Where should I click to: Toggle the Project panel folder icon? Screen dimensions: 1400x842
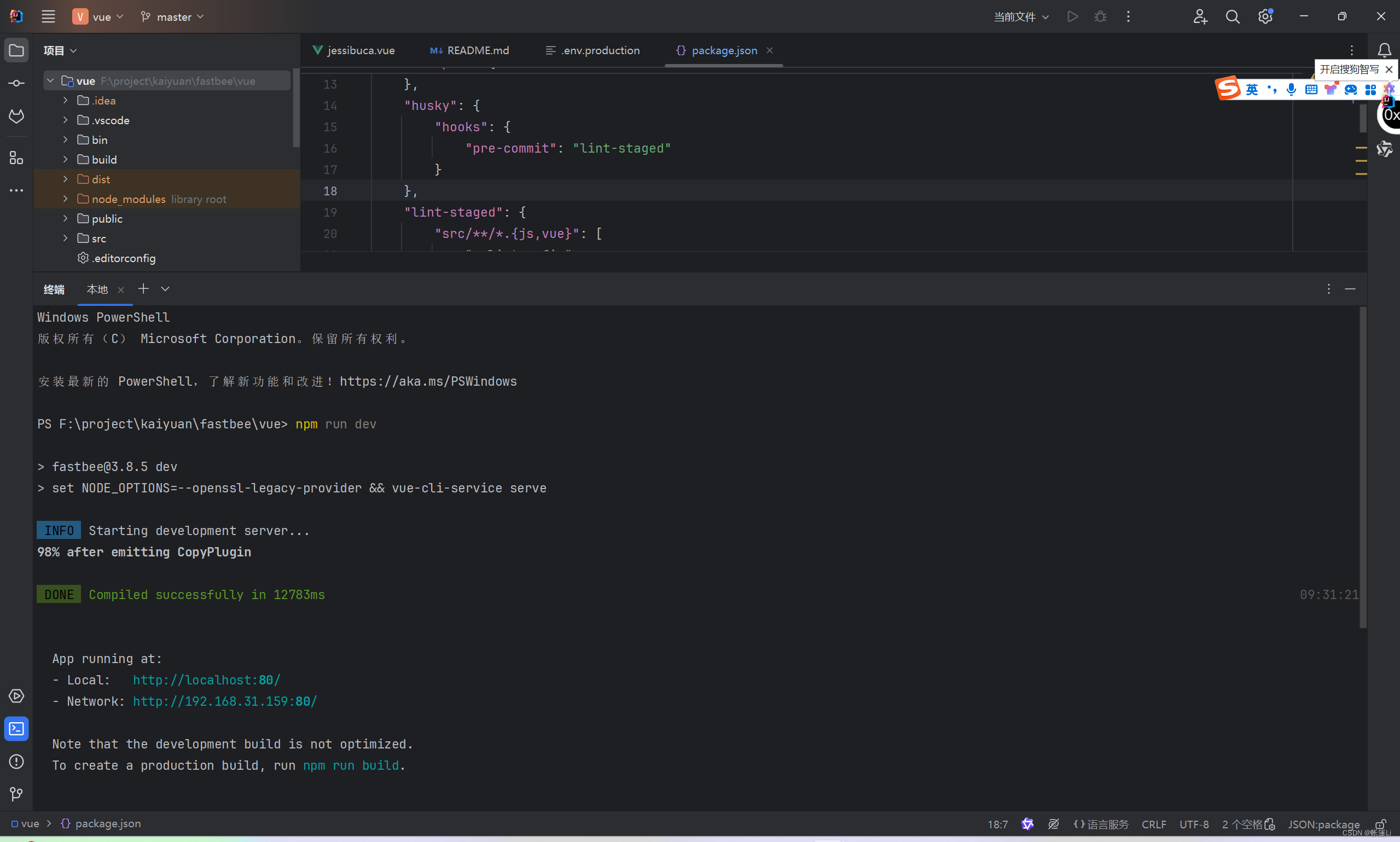[16, 50]
